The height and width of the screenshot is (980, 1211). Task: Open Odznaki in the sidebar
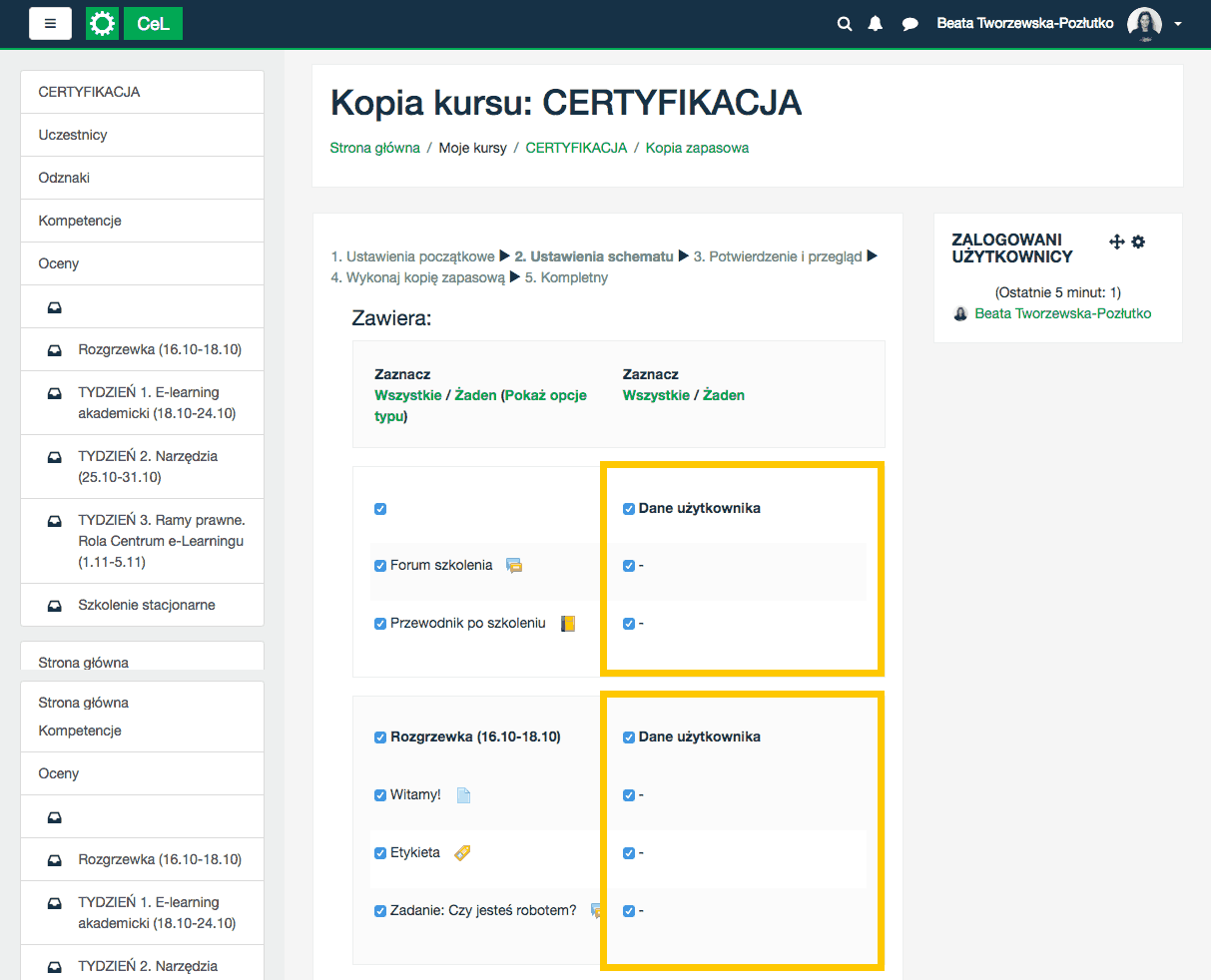tap(142, 178)
